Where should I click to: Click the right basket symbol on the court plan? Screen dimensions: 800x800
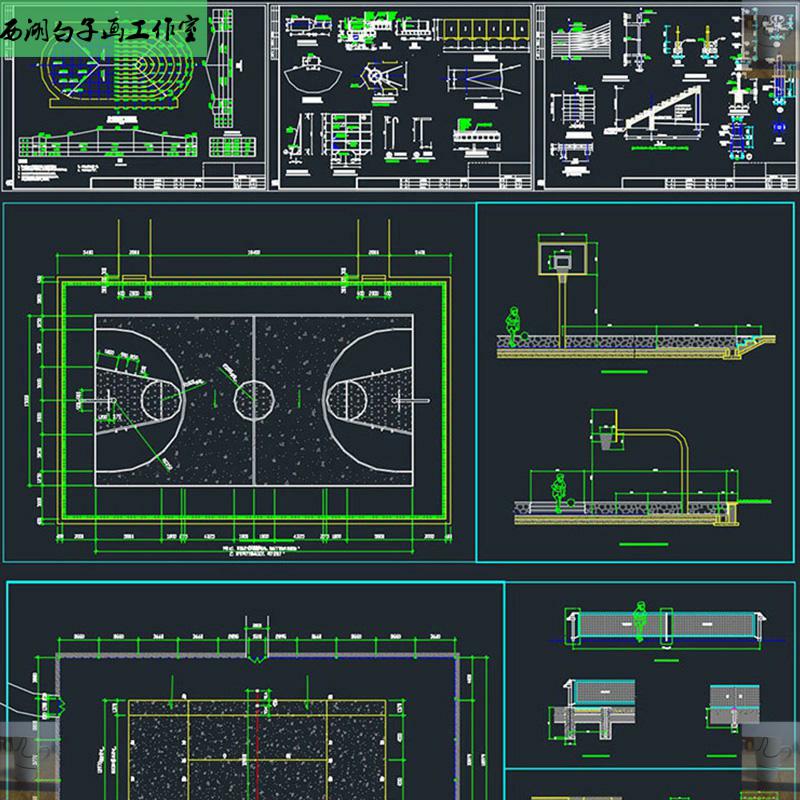(x=411, y=401)
